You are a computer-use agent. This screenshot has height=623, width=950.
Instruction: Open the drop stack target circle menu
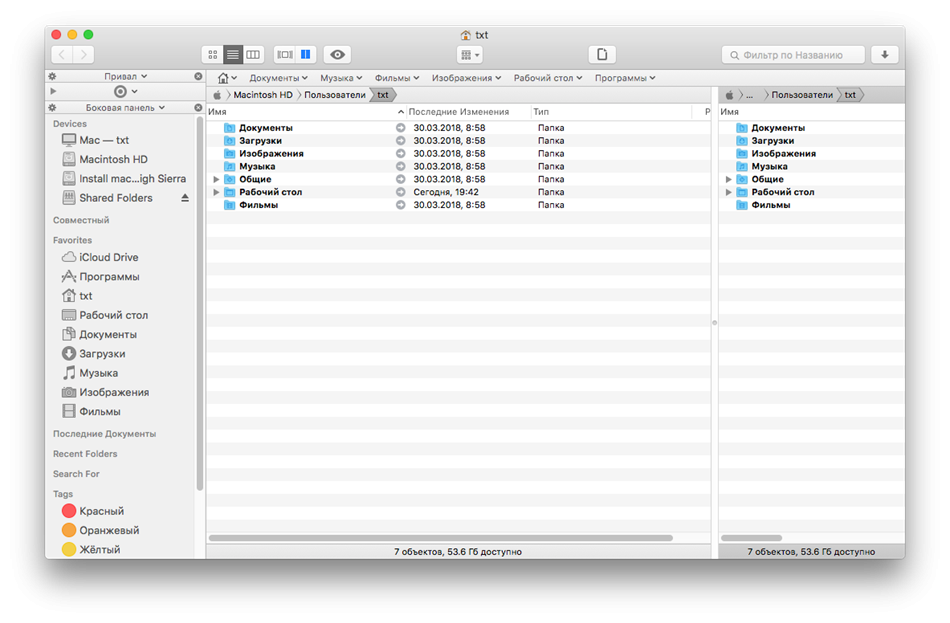[125, 92]
